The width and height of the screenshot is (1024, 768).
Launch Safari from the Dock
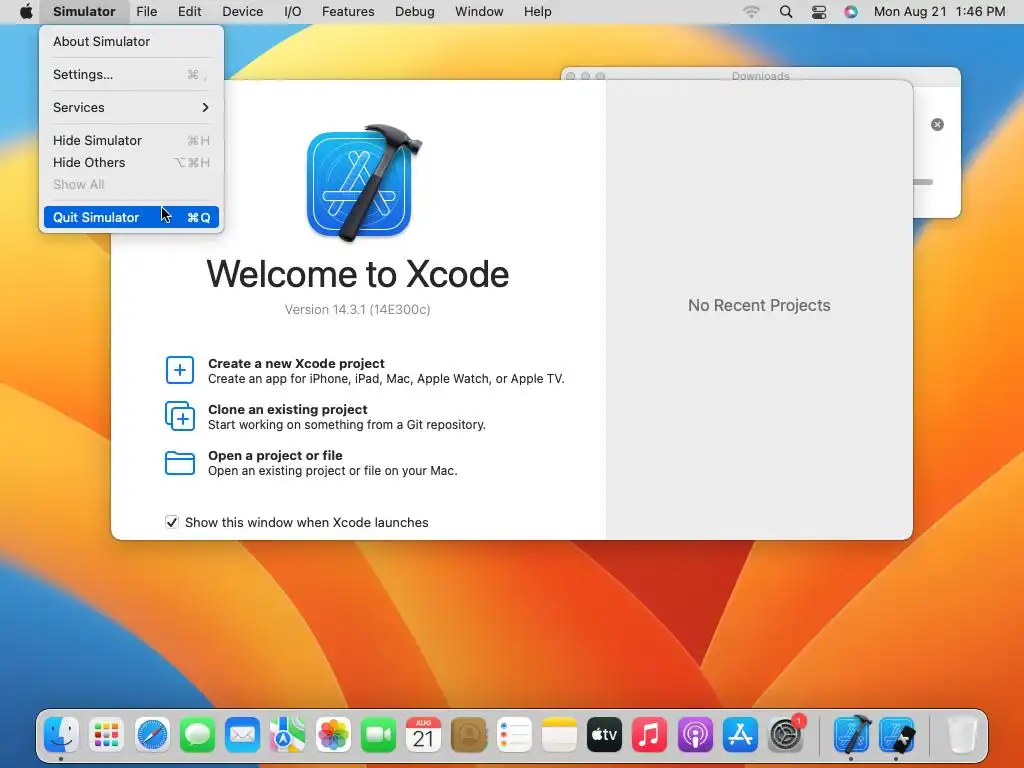tap(152, 735)
